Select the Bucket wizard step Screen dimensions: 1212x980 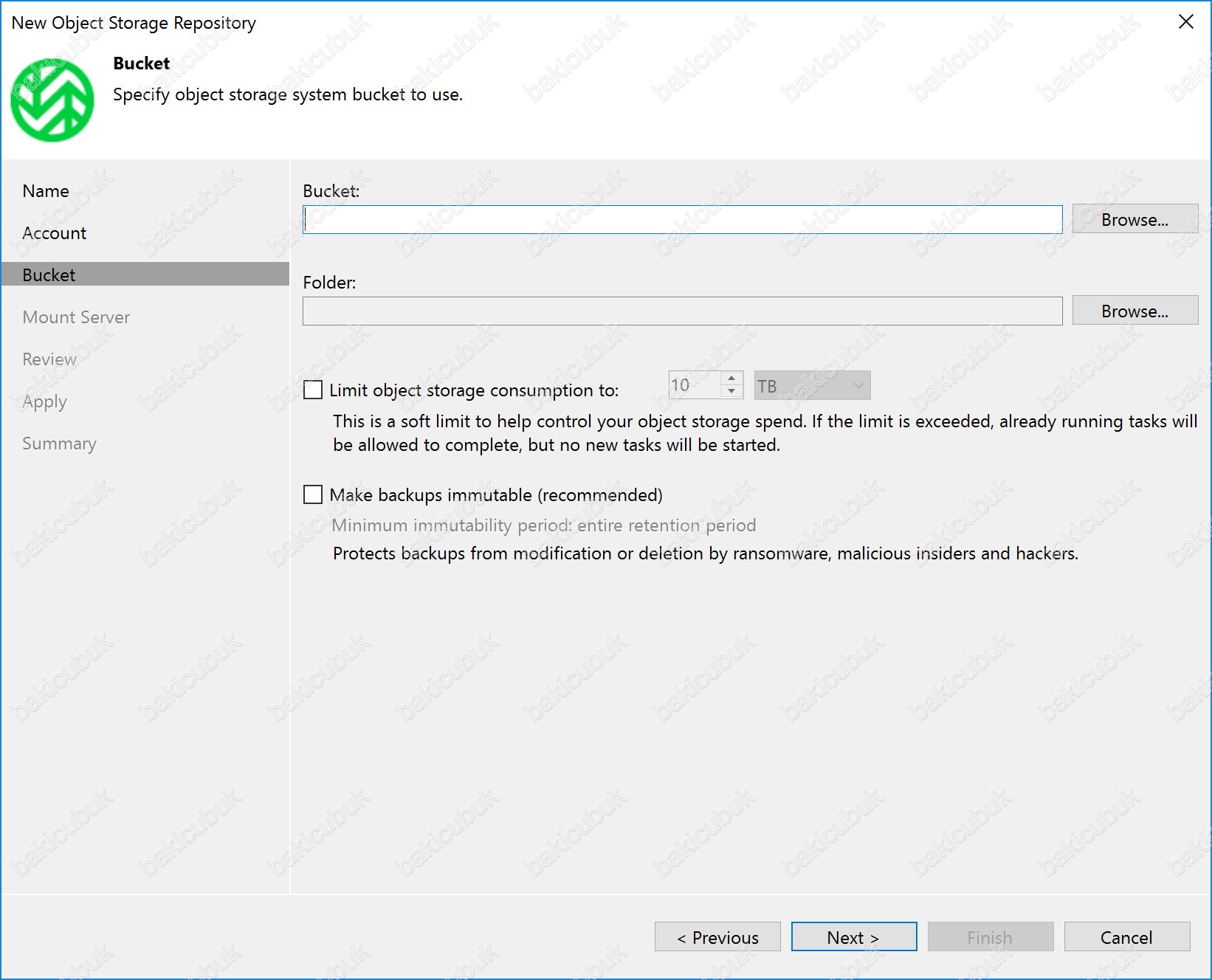[49, 275]
